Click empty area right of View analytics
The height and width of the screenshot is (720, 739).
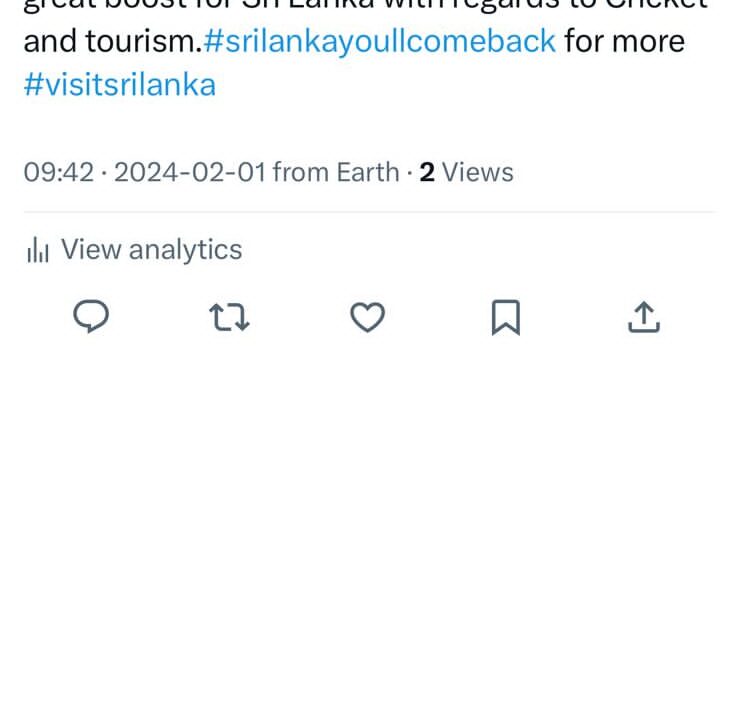pyautogui.click(x=480, y=250)
